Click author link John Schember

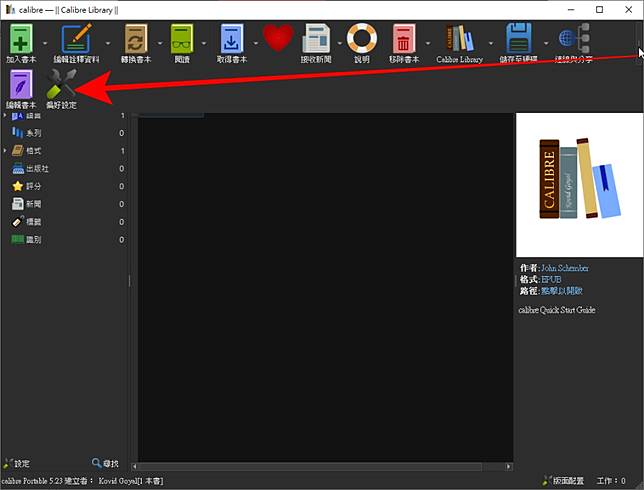tap(565, 268)
